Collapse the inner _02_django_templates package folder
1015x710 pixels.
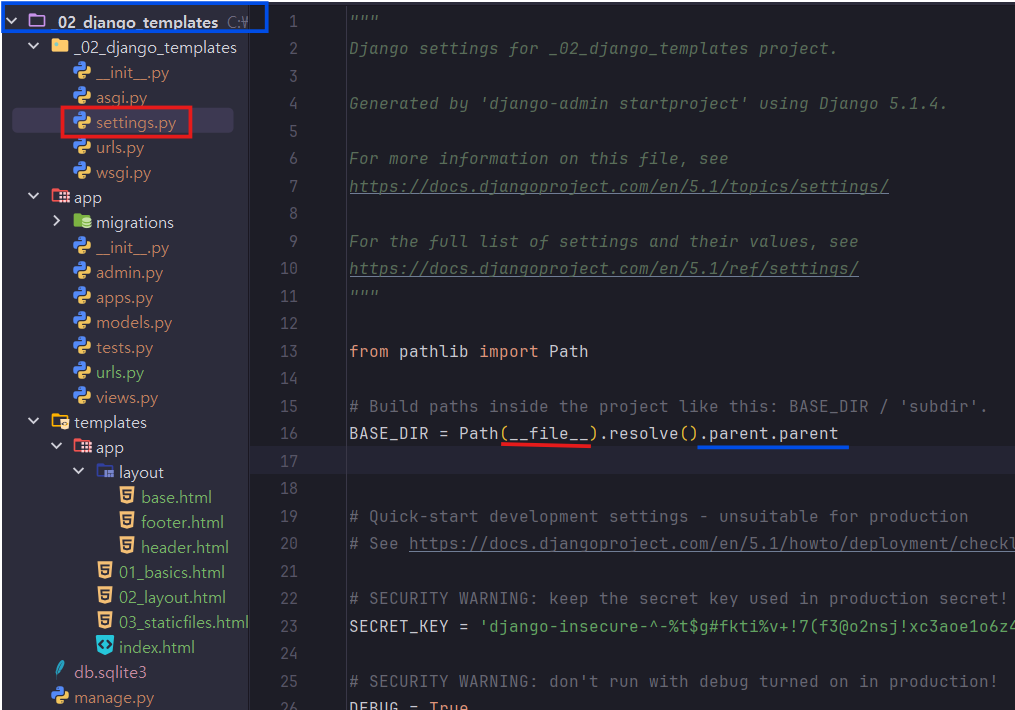[x=34, y=46]
